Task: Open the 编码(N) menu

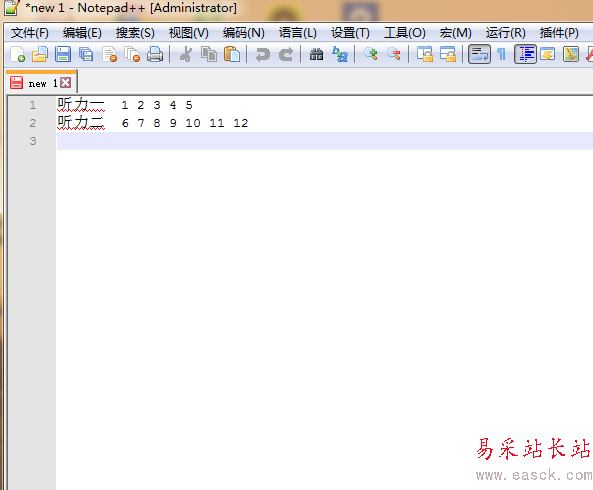Action: pyautogui.click(x=244, y=33)
